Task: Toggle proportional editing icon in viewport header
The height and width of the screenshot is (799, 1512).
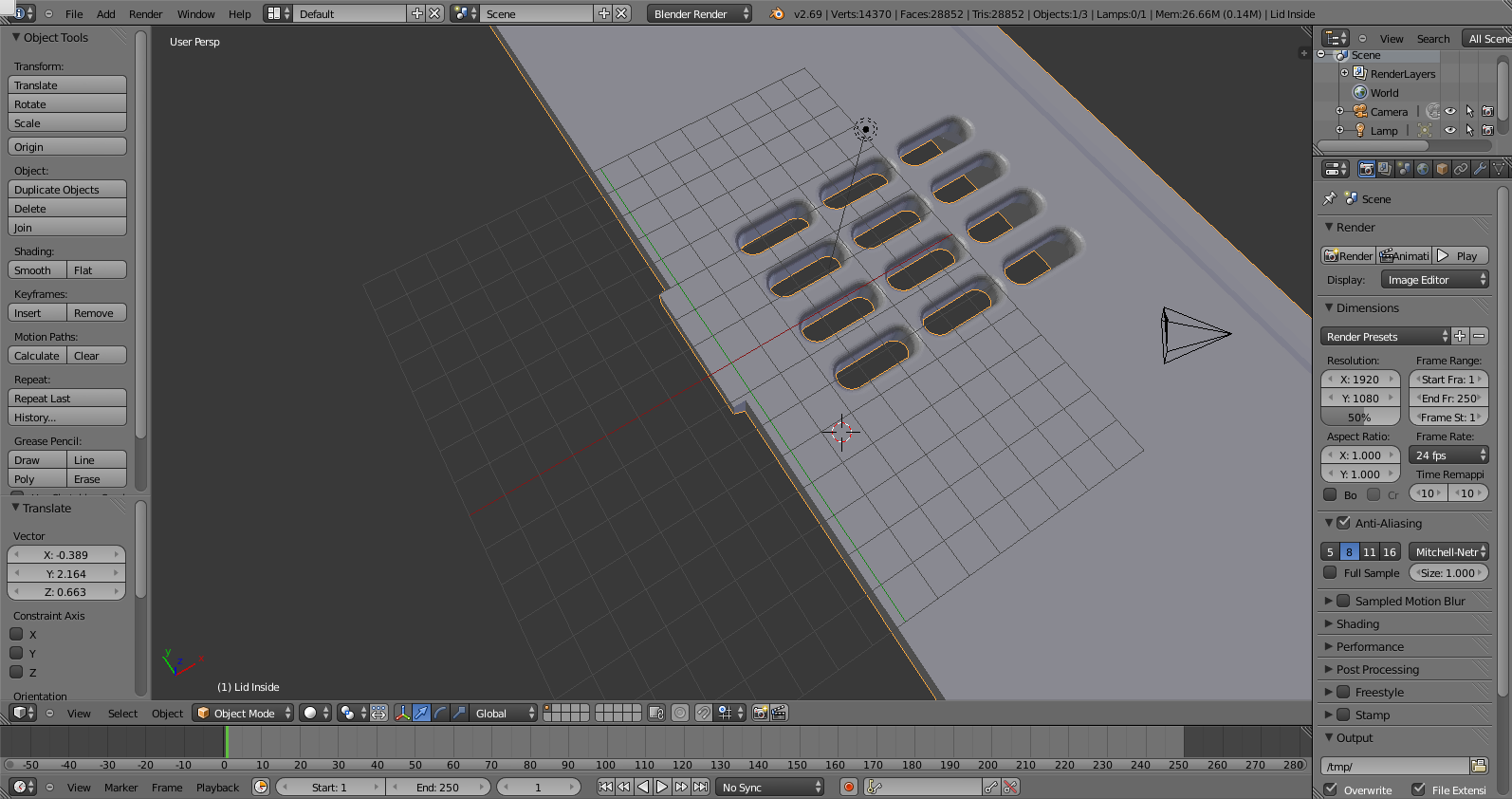Action: [680, 713]
